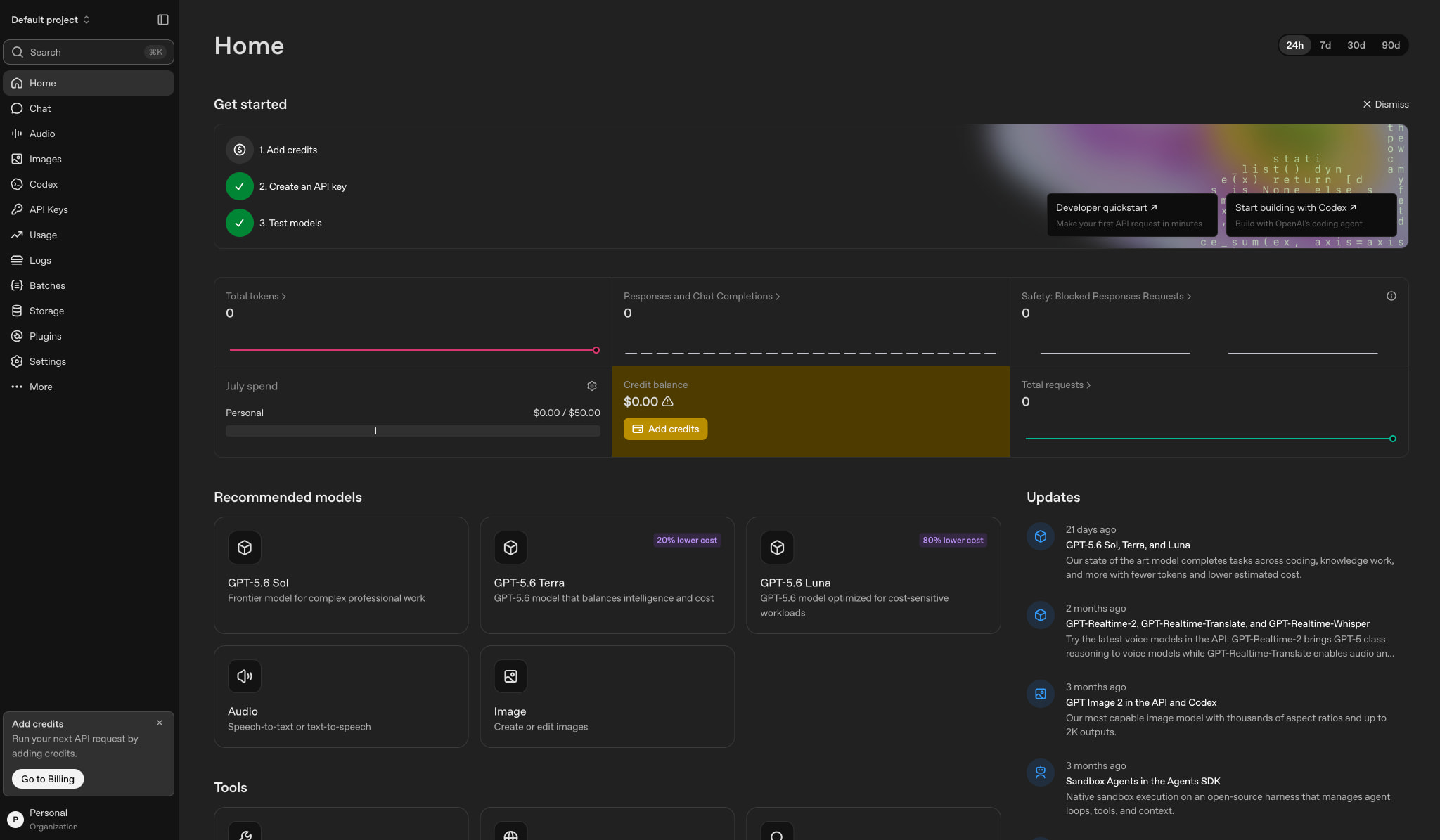The image size is (1440, 840).
Task: Expand the More menu item
Action: point(89,387)
